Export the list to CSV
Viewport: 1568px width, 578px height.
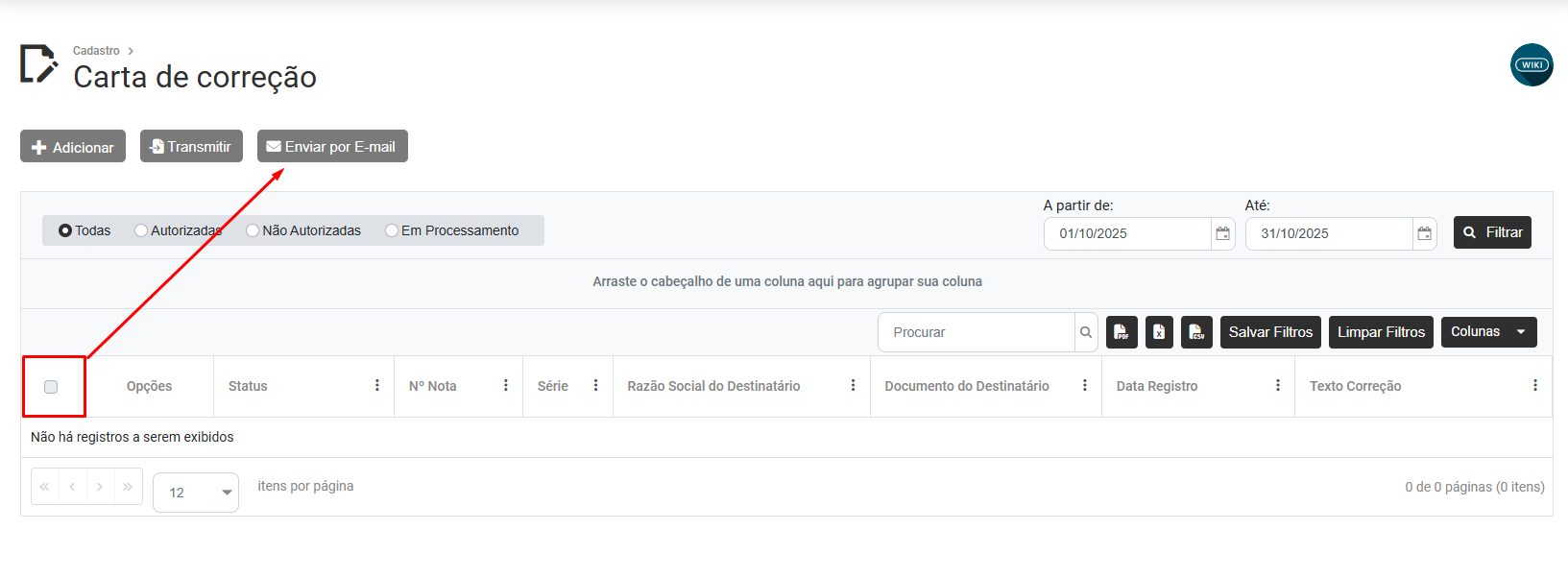[x=1196, y=332]
